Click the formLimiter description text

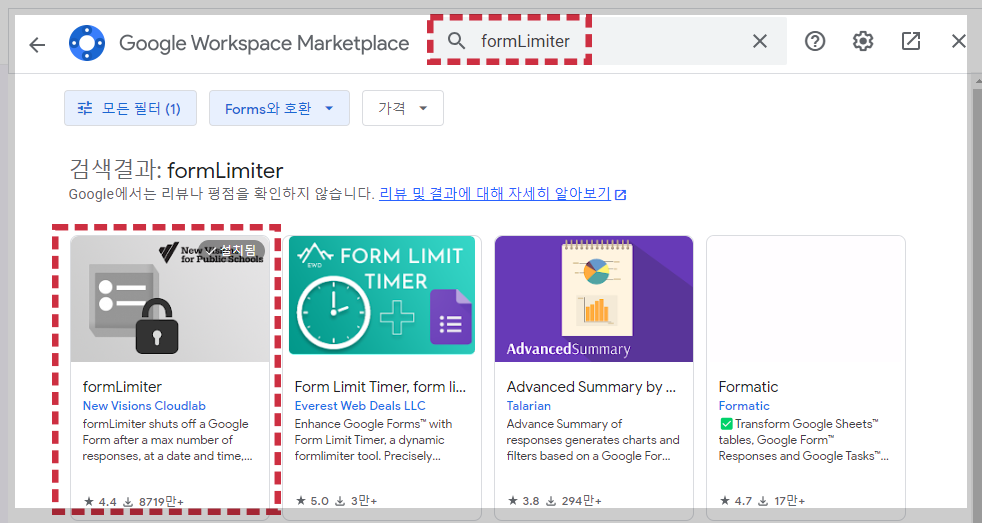click(x=167, y=440)
